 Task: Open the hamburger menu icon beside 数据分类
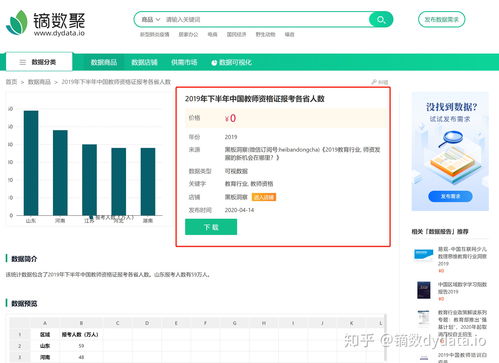click(x=23, y=62)
